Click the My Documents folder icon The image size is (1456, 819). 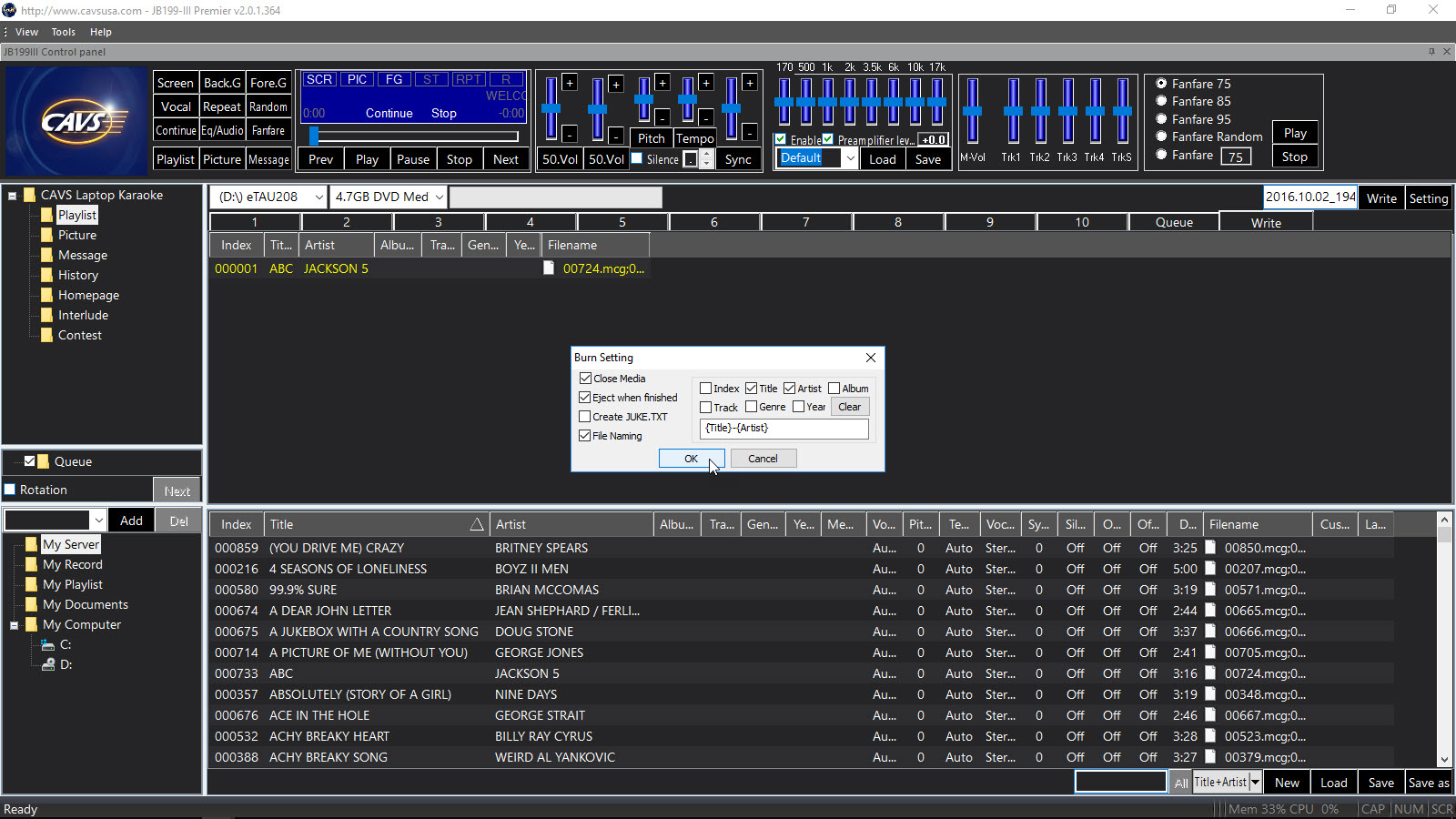(x=32, y=604)
